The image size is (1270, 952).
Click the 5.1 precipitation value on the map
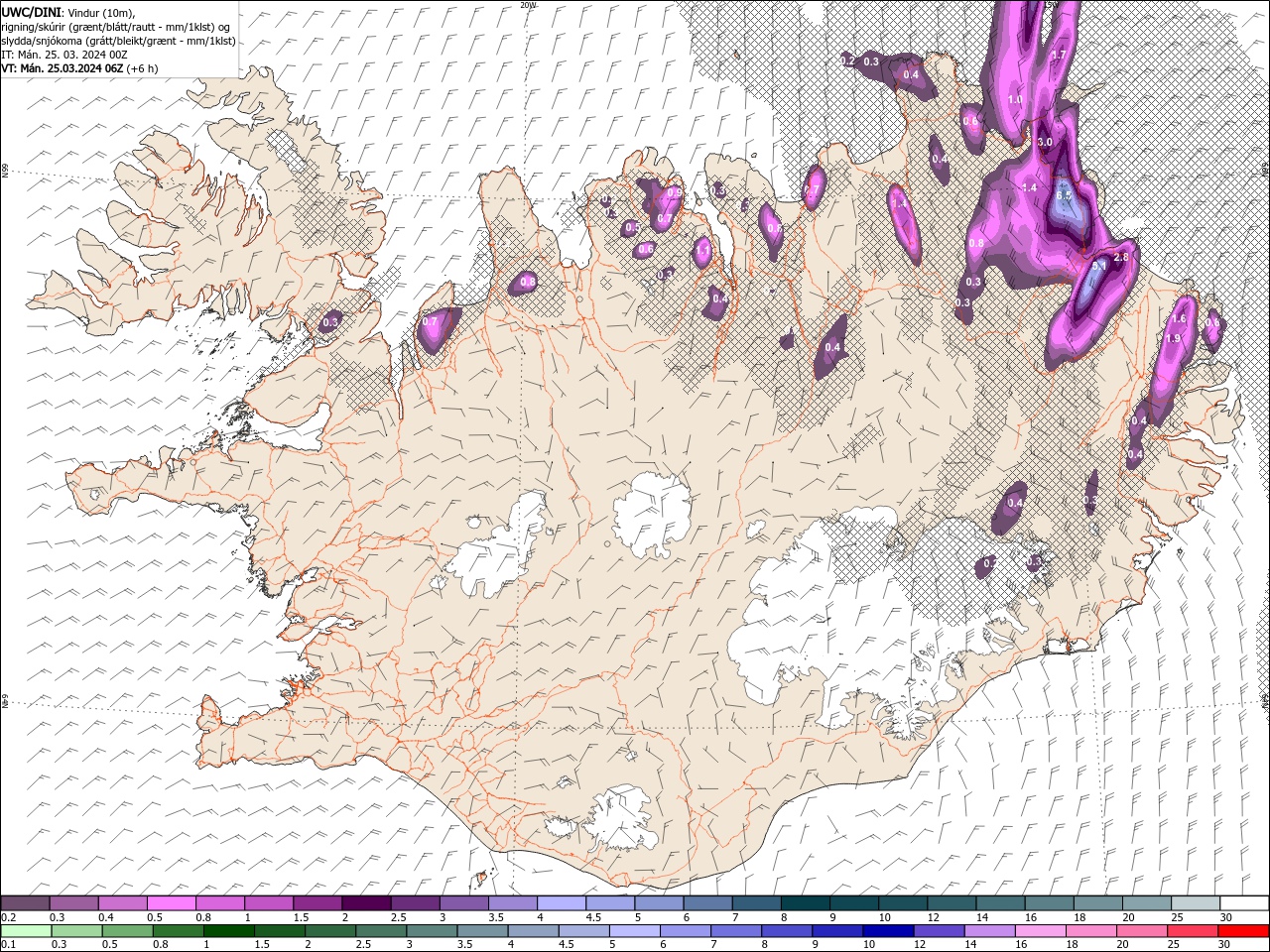1098,266
